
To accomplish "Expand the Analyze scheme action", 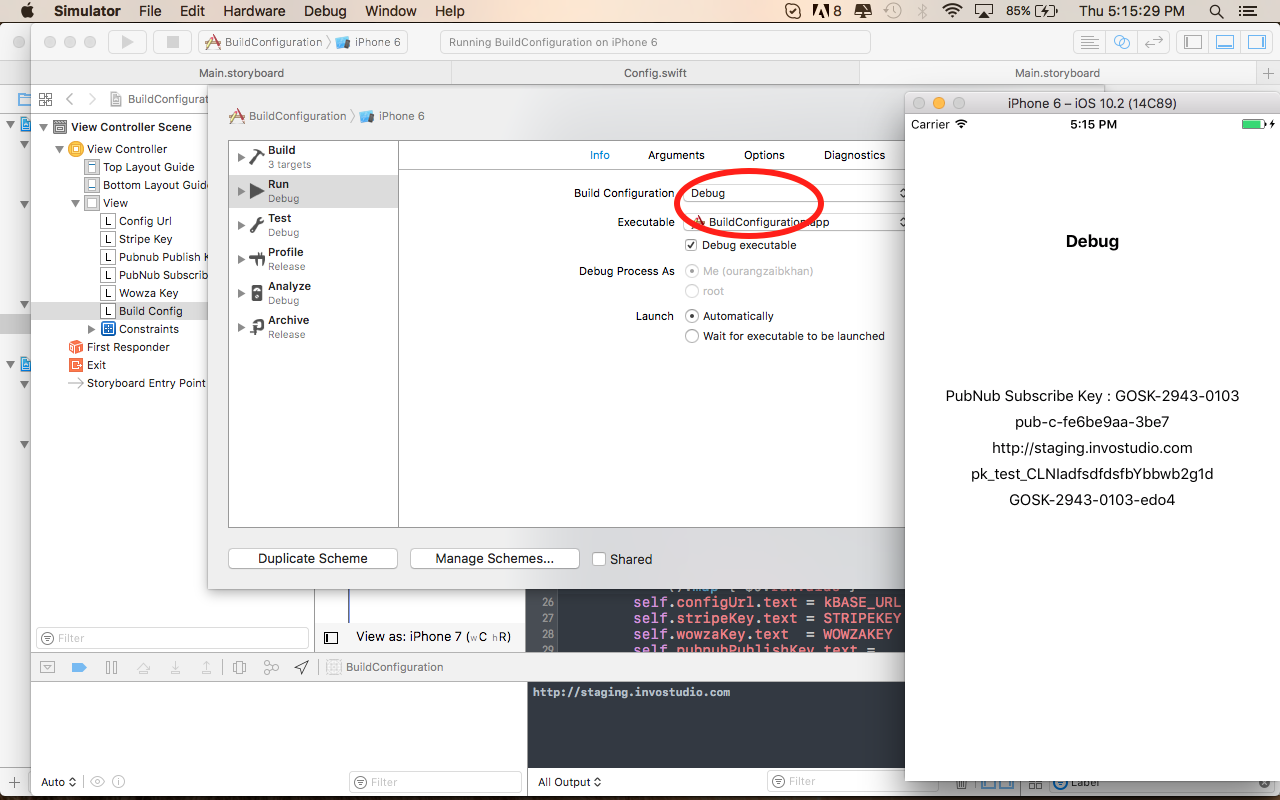I will [x=241, y=293].
